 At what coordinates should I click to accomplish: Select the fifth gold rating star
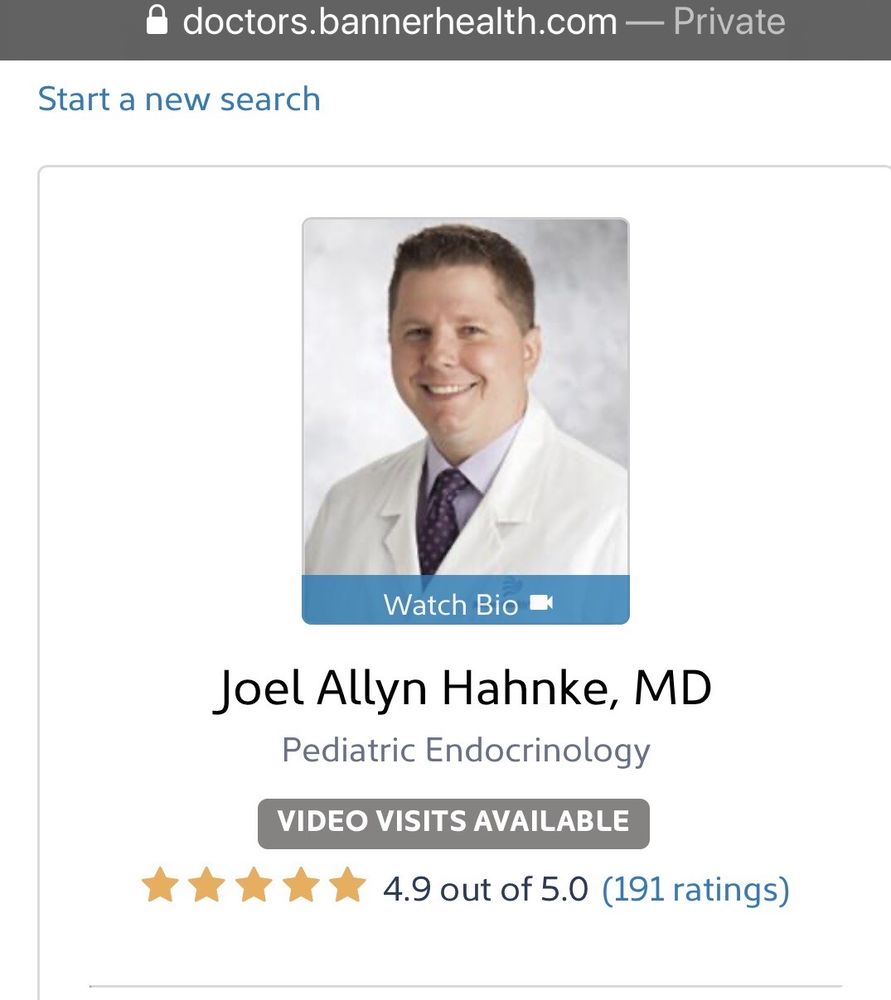346,886
